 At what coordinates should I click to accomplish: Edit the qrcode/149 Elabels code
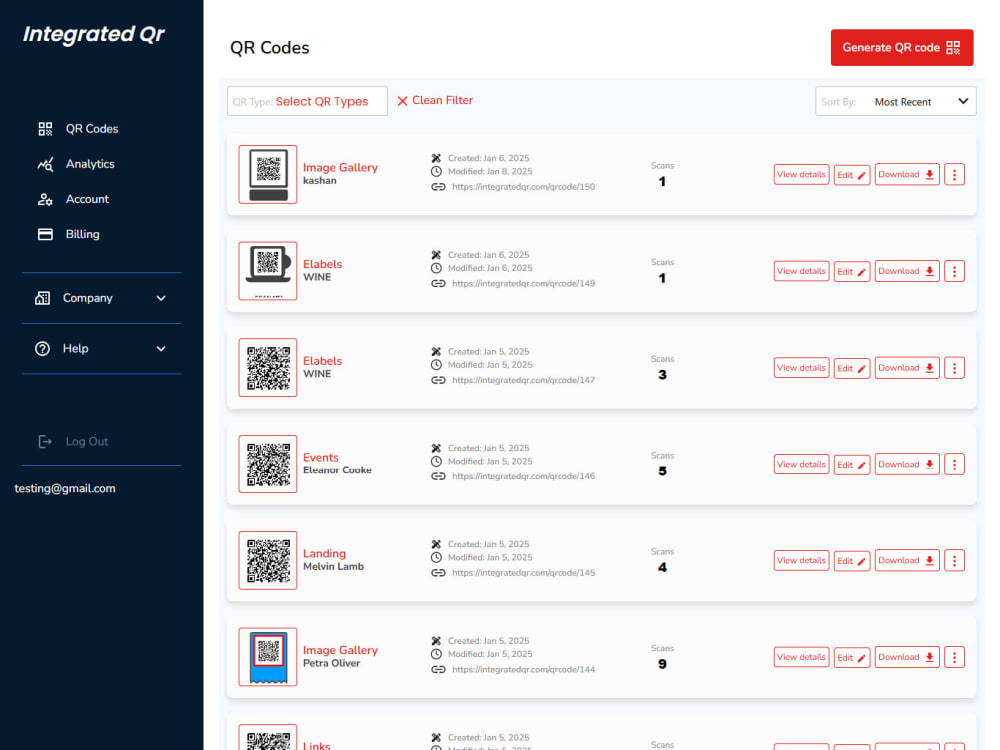[x=851, y=272]
